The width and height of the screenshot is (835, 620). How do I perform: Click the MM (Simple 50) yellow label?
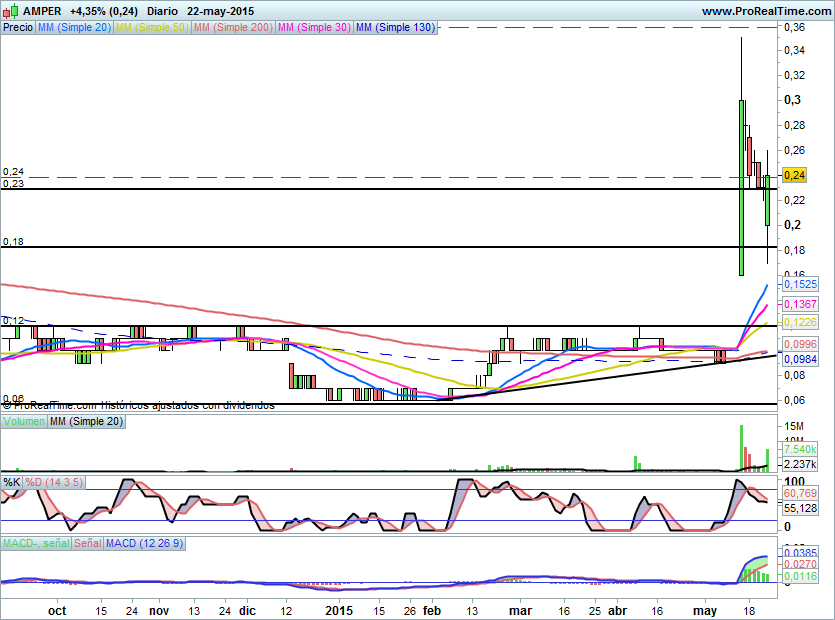(x=151, y=28)
